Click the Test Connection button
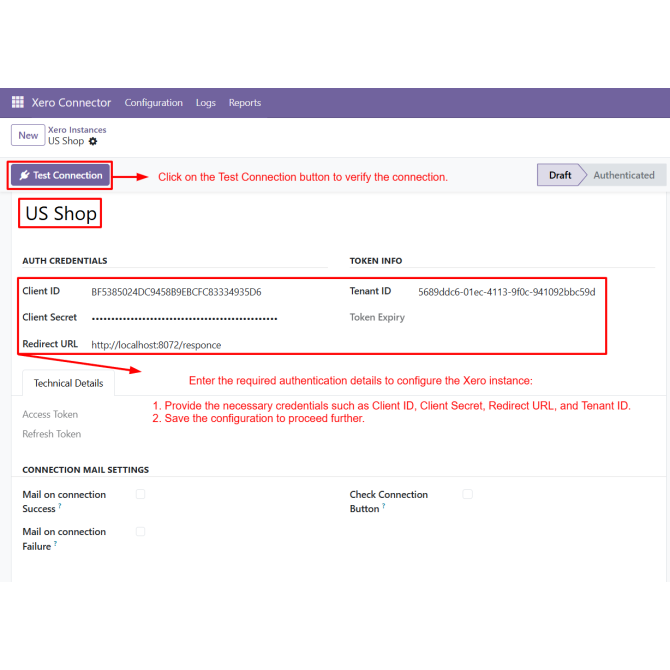The height and width of the screenshot is (670, 670). (x=60, y=175)
